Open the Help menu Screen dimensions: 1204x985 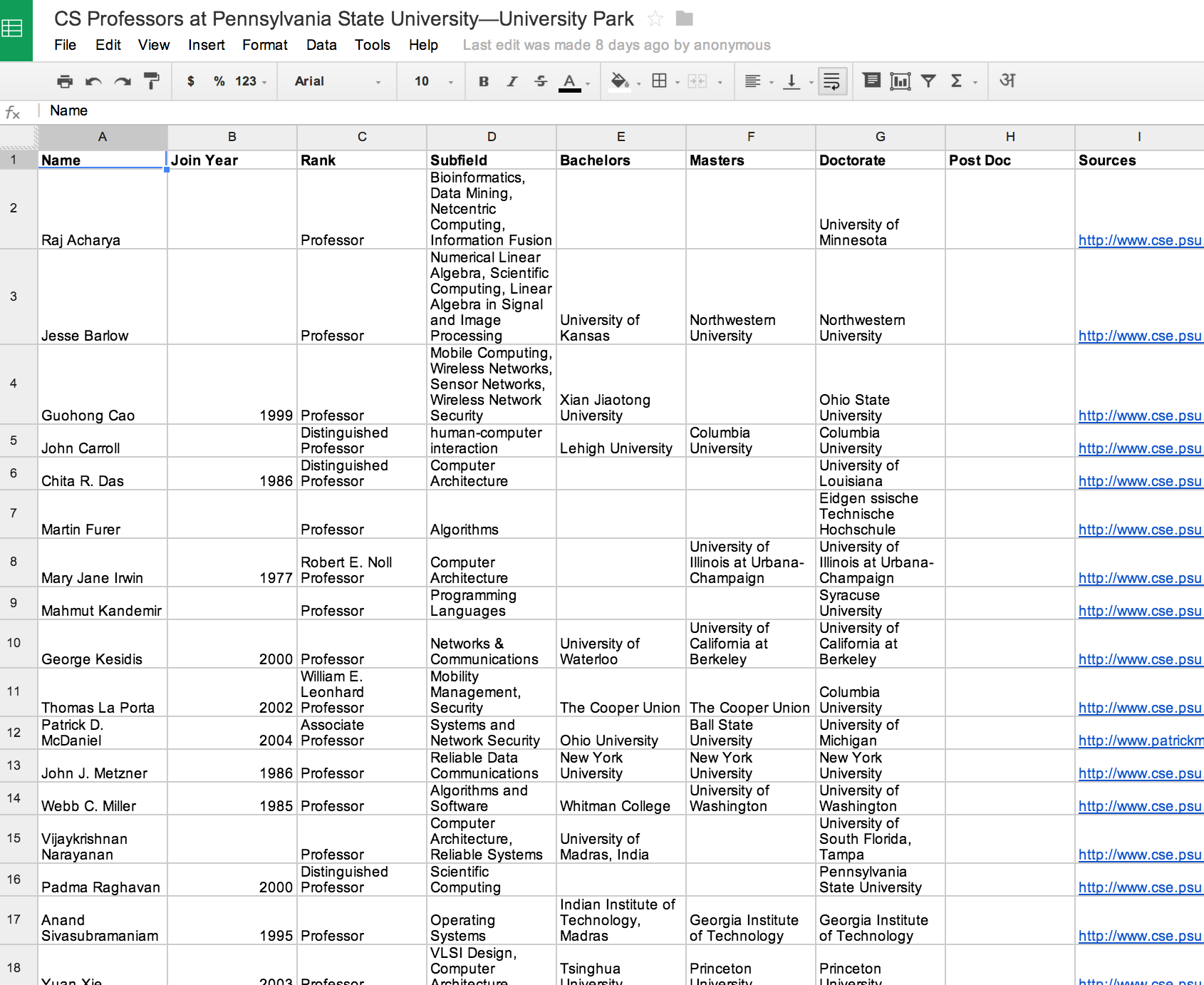click(x=423, y=45)
